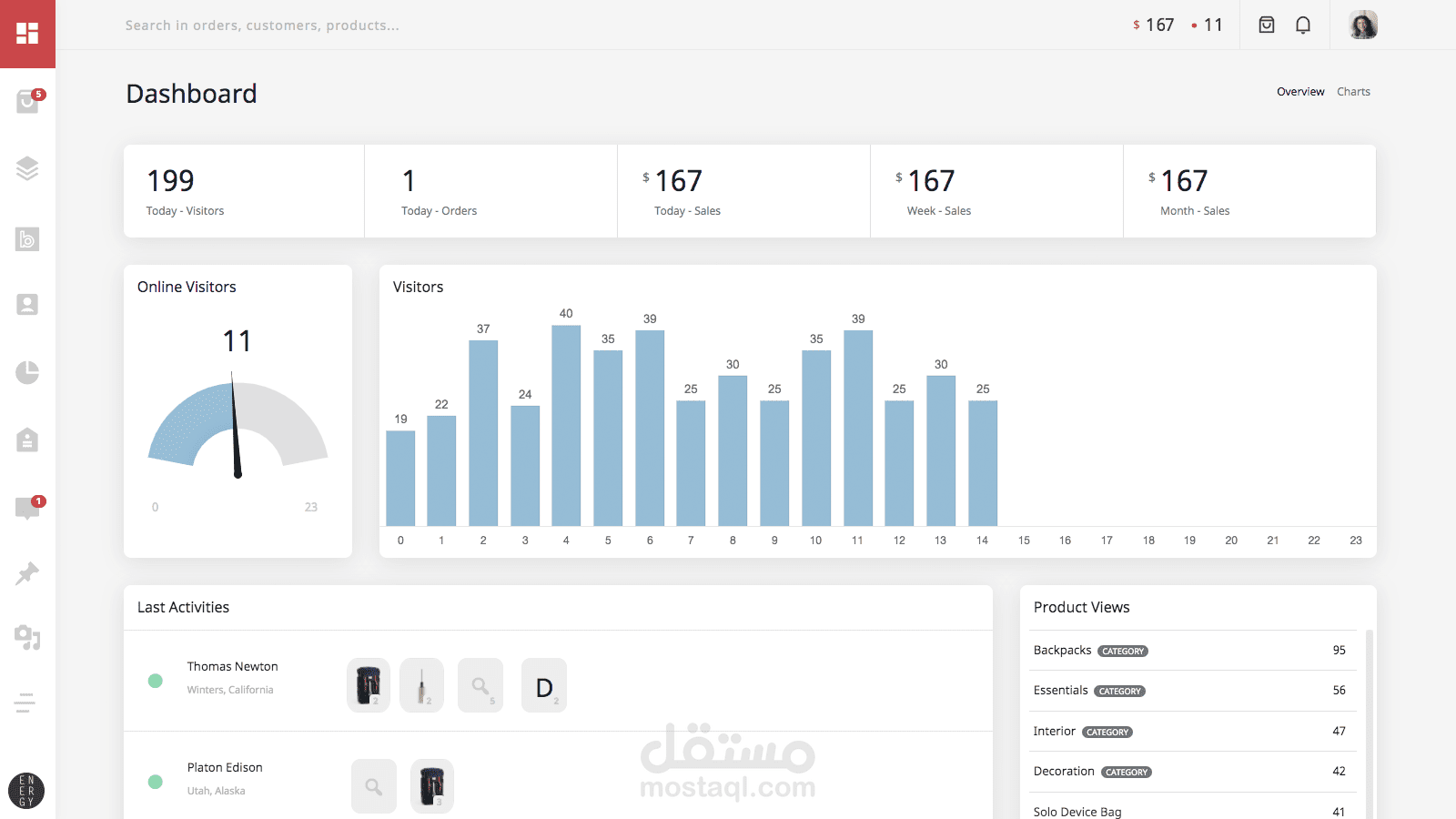Open the pushpin sidebar icon

point(27,574)
